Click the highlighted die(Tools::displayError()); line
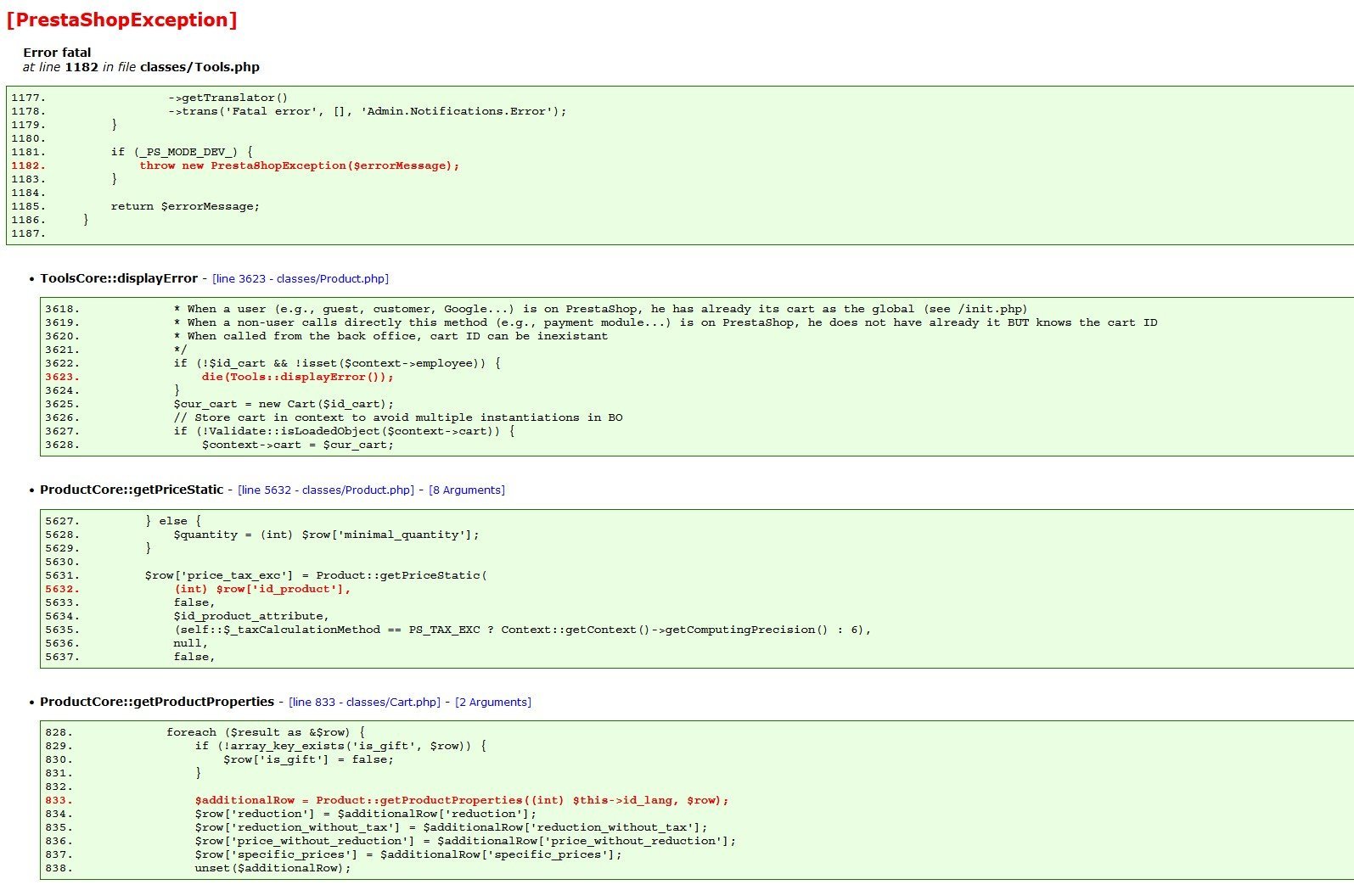This screenshot has width=1354, height=896. pos(298,377)
